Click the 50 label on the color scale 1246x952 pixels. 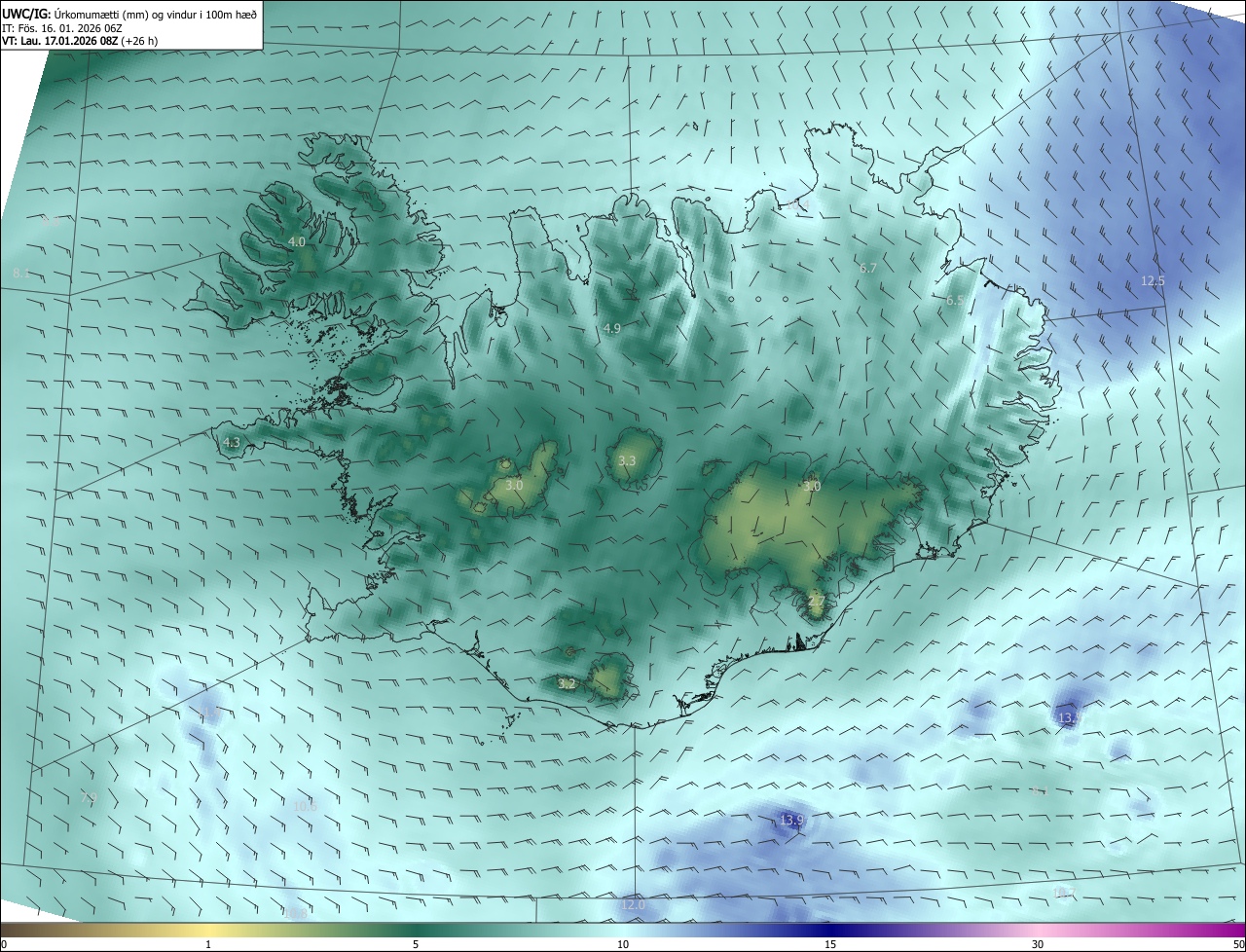click(1238, 944)
